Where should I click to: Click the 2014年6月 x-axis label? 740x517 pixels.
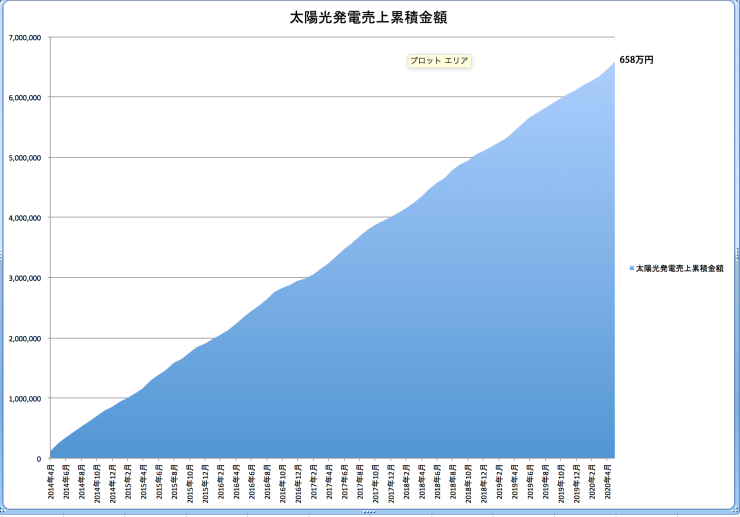click(x=66, y=481)
